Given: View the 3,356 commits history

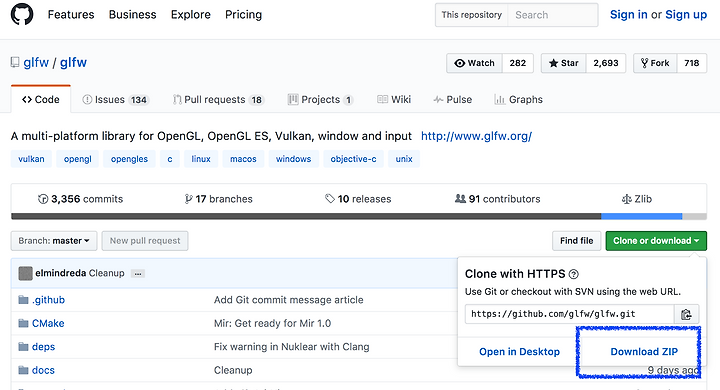Looking at the screenshot, I should tap(81, 199).
